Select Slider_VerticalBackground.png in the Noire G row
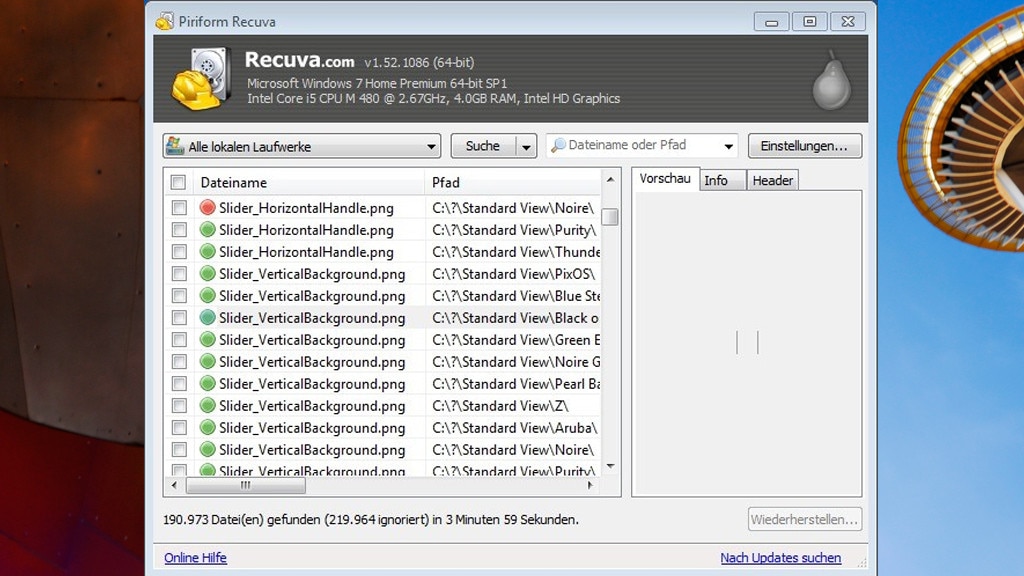 click(x=312, y=362)
